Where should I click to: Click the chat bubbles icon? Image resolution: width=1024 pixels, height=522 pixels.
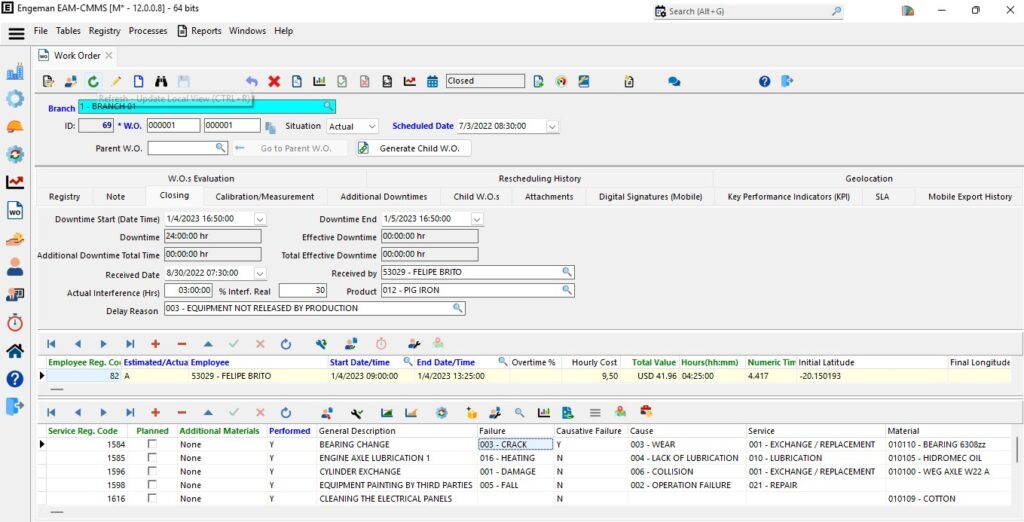click(674, 81)
